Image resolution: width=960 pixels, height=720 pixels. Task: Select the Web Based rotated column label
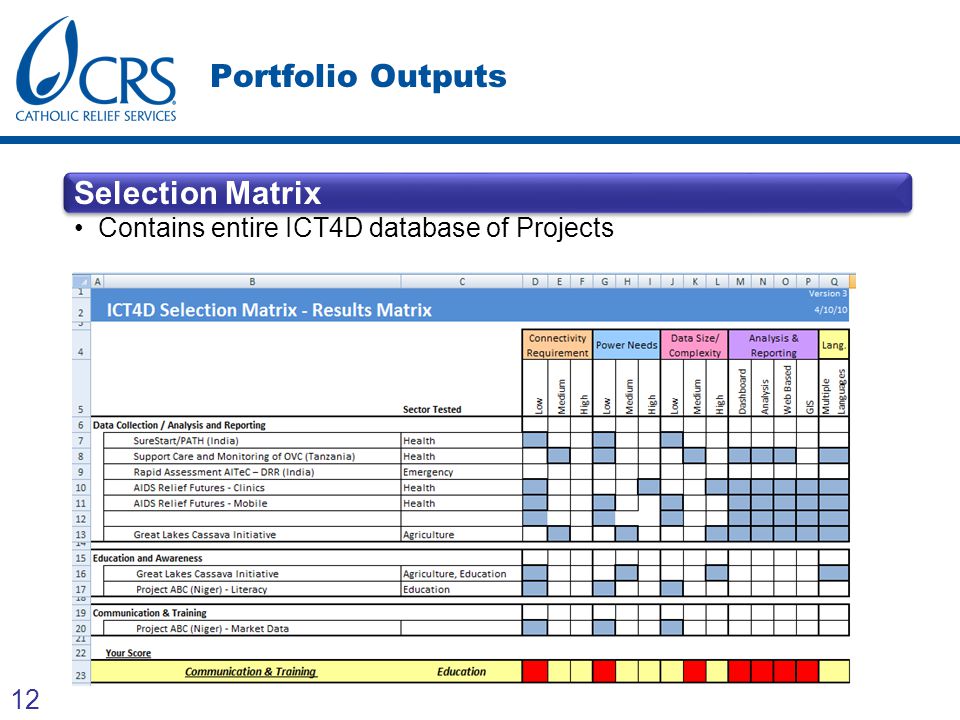tap(787, 389)
